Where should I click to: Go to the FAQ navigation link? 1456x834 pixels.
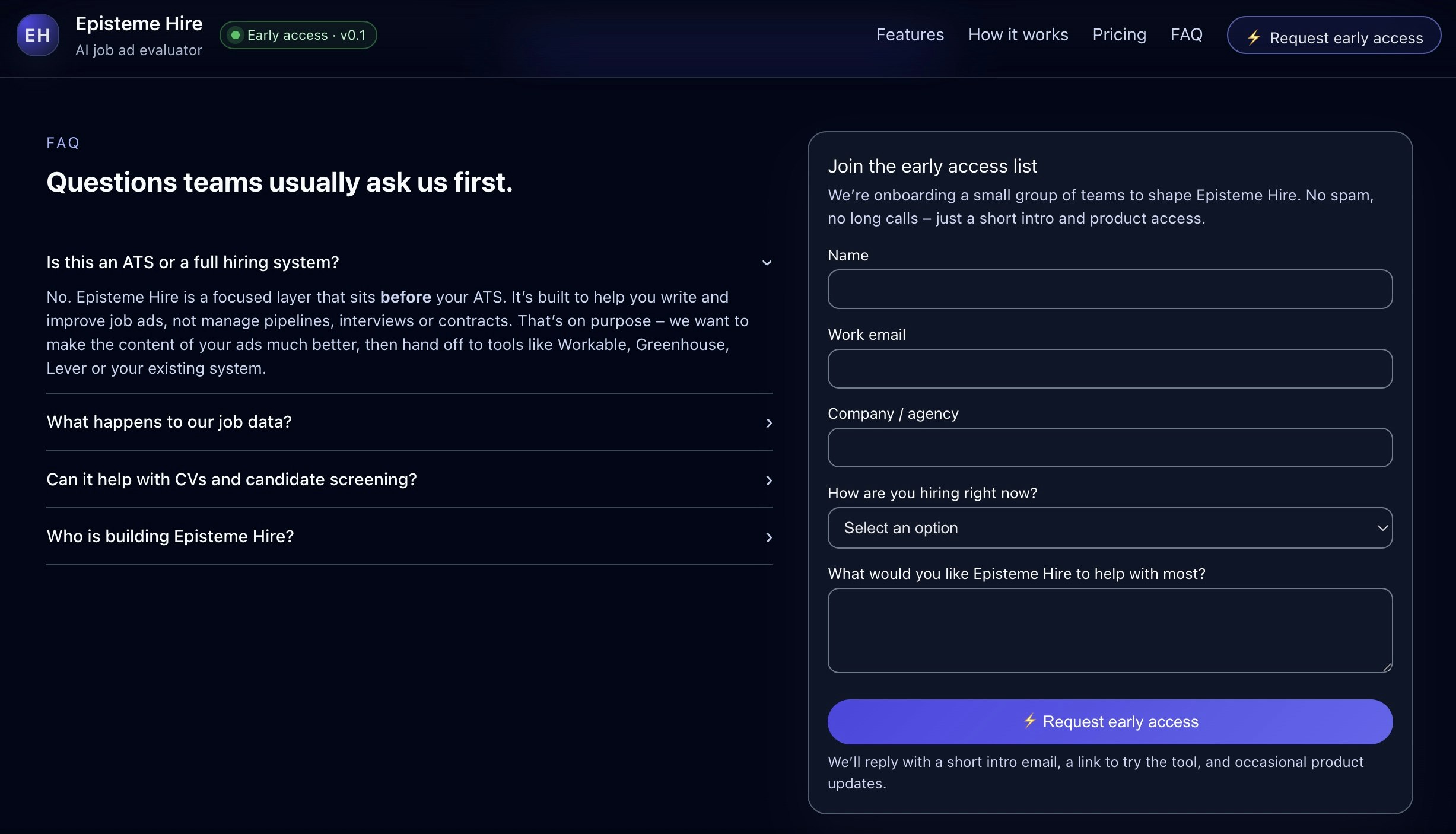pyautogui.click(x=1186, y=34)
